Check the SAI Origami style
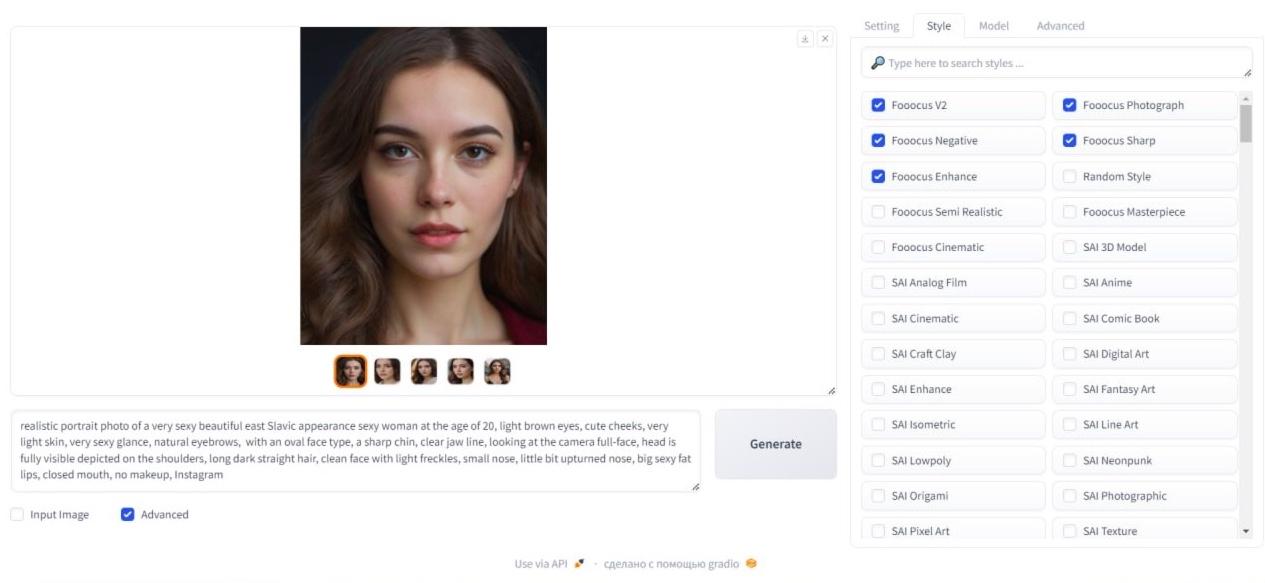1265x583 pixels. pos(878,496)
